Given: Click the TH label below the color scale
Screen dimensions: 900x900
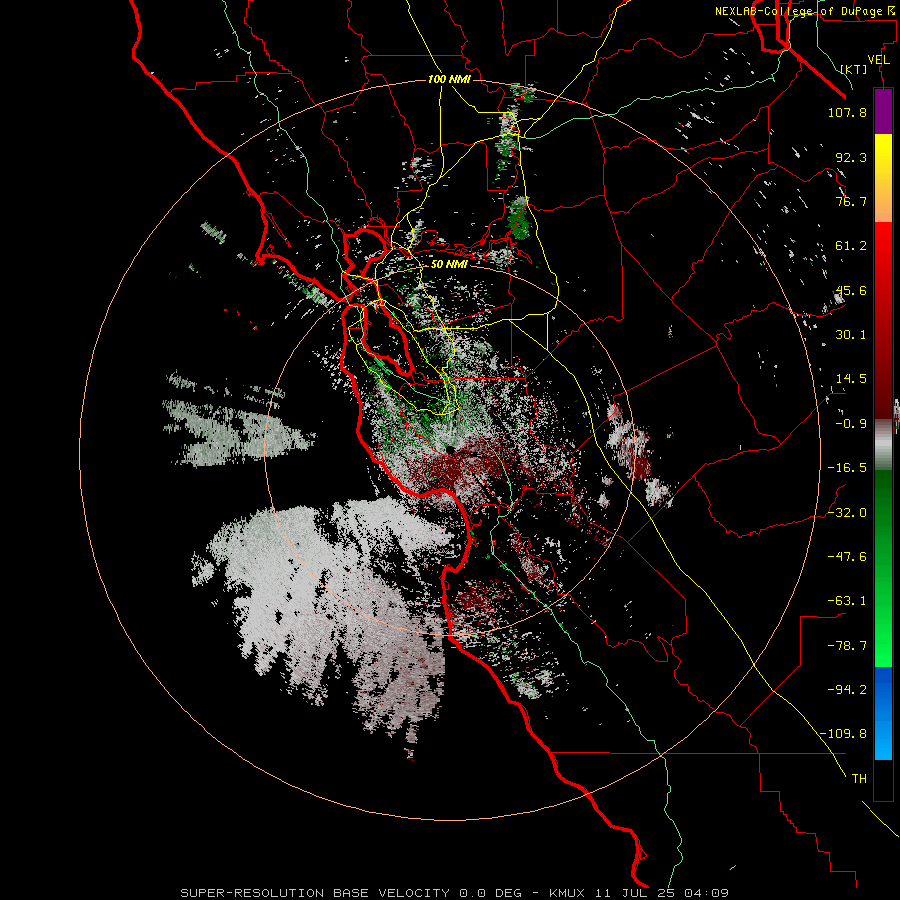Looking at the screenshot, I should 859,779.
